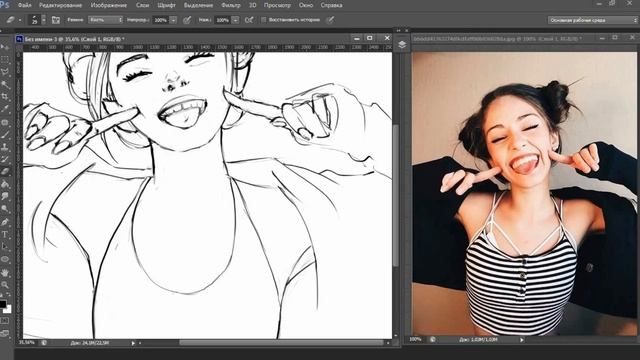Open the Выделение menu
Image resolution: width=640 pixels, height=360 pixels.
pyautogui.click(x=198, y=5)
